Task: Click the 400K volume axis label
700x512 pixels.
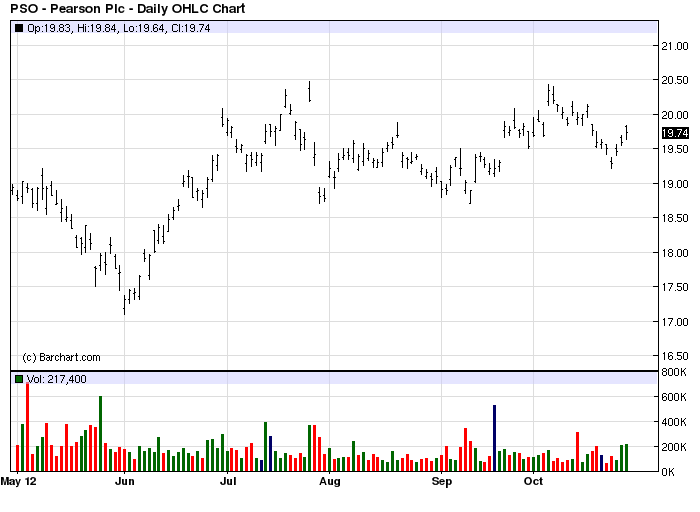Action: (x=674, y=422)
